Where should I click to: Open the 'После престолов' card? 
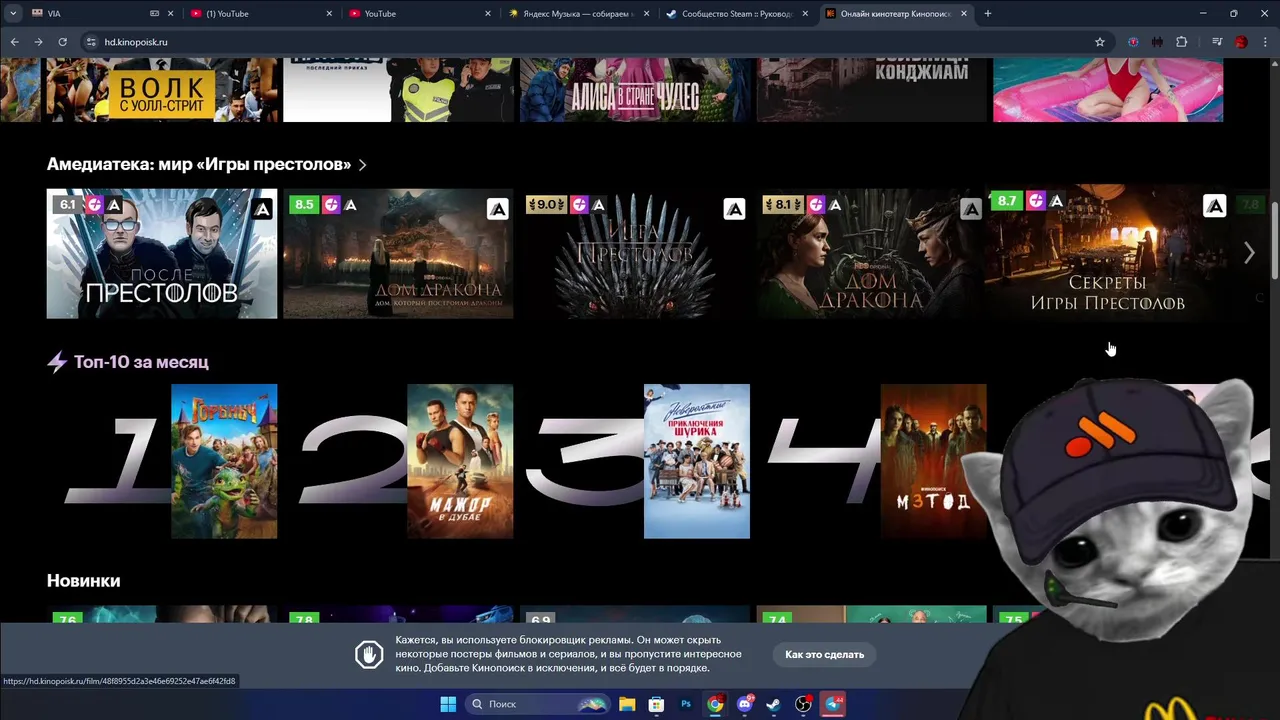pyautogui.click(x=162, y=254)
